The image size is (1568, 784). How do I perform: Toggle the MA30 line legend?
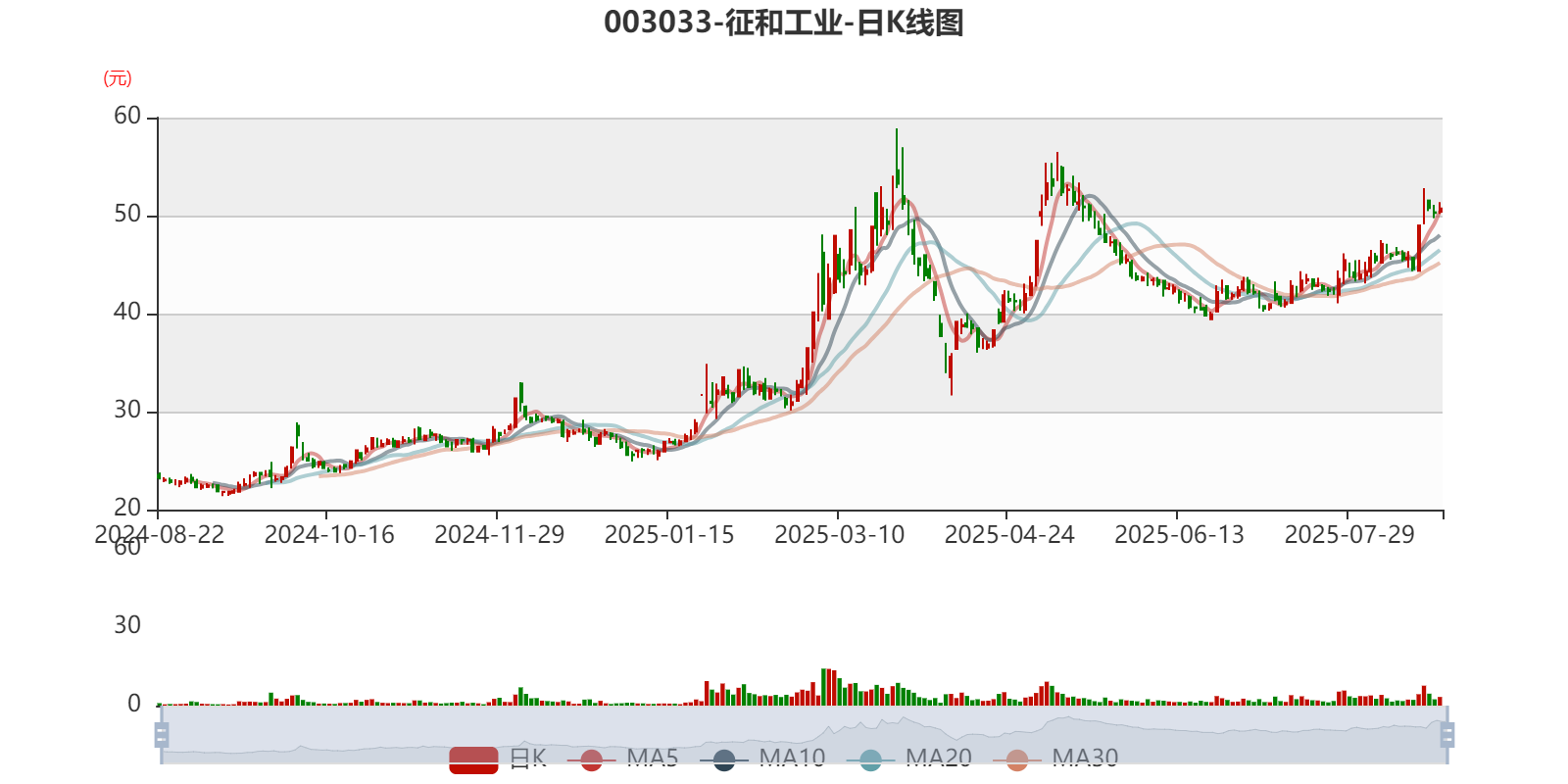(1055, 759)
